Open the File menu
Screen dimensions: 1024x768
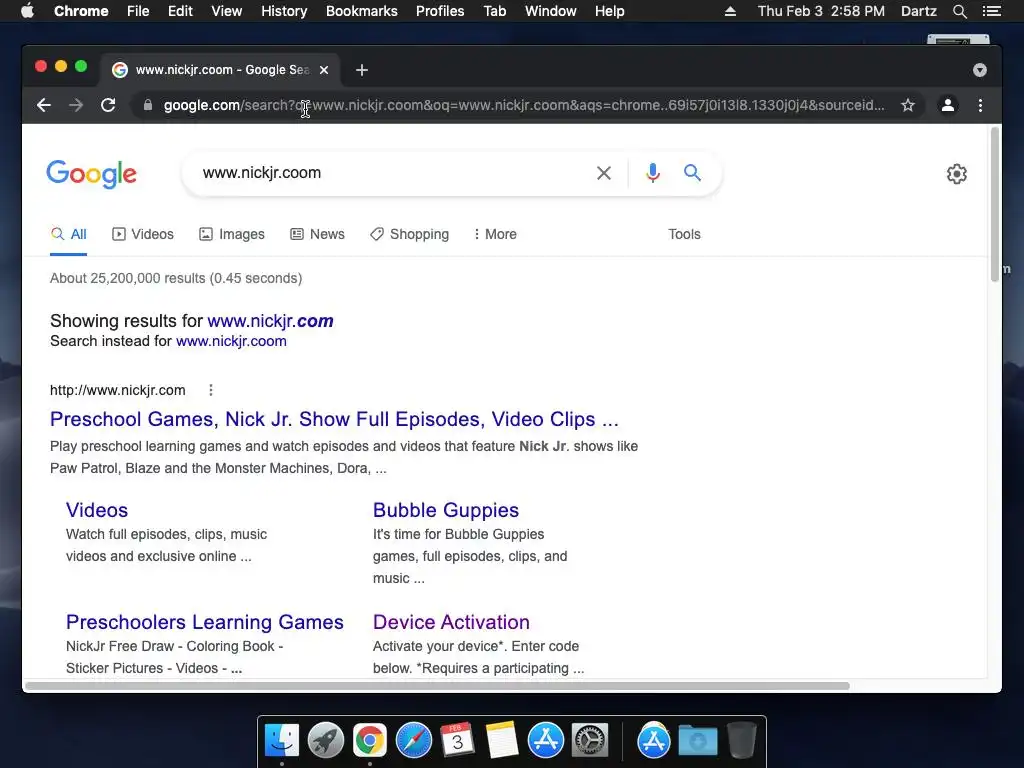point(138,11)
